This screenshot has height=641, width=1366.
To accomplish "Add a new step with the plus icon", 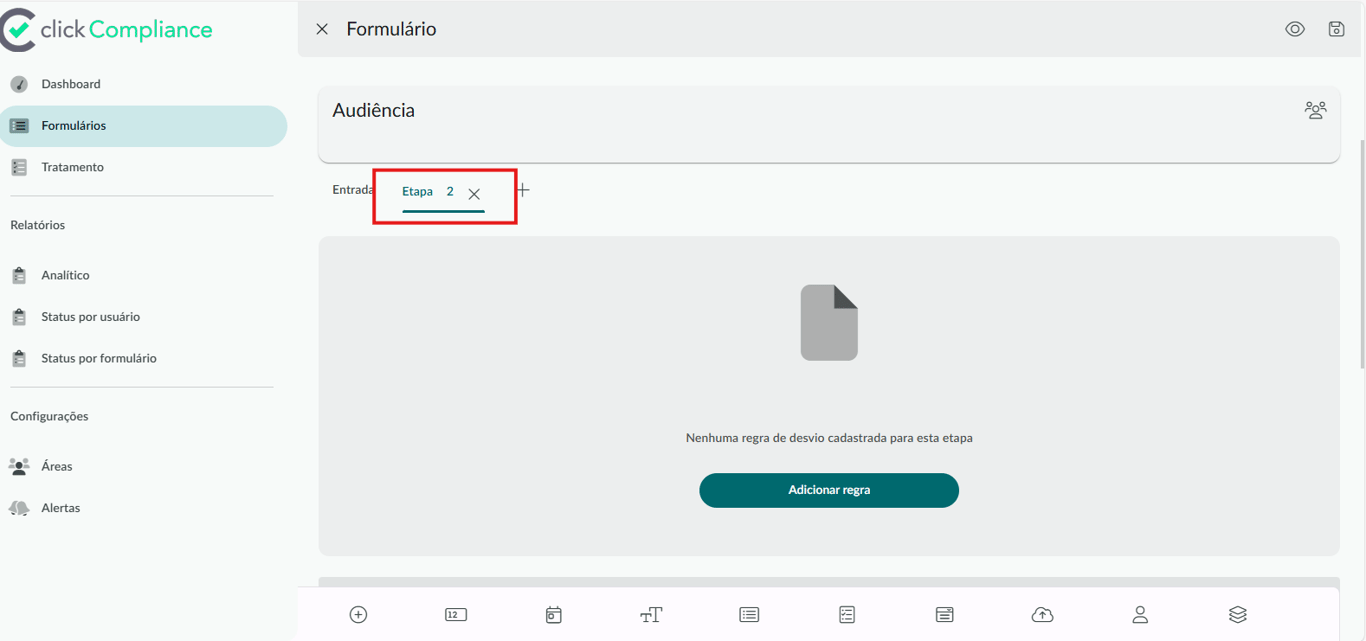I will click(522, 190).
